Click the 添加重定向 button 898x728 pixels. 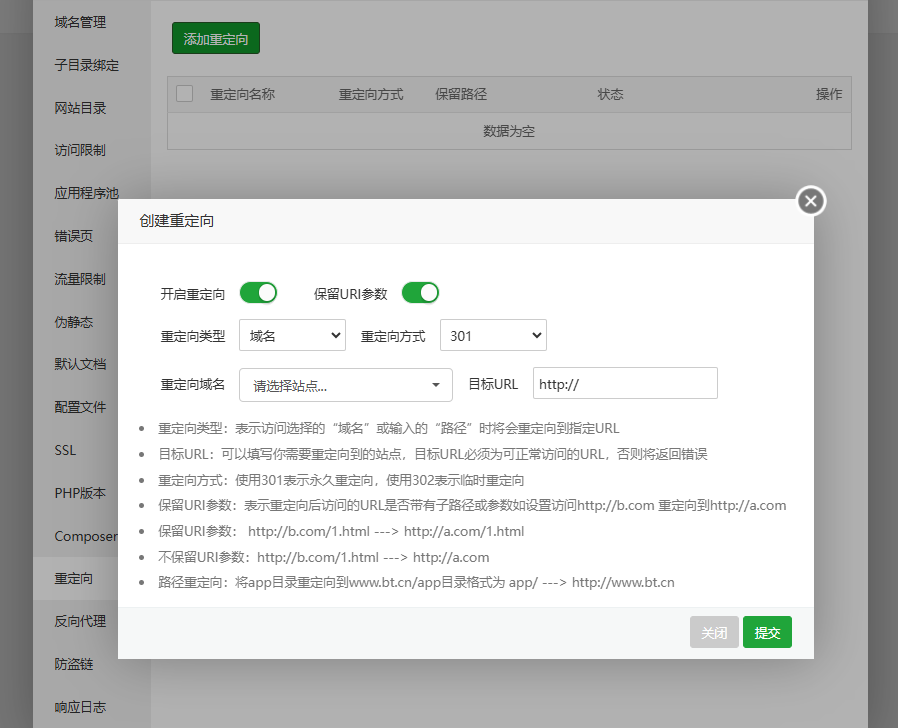216,38
